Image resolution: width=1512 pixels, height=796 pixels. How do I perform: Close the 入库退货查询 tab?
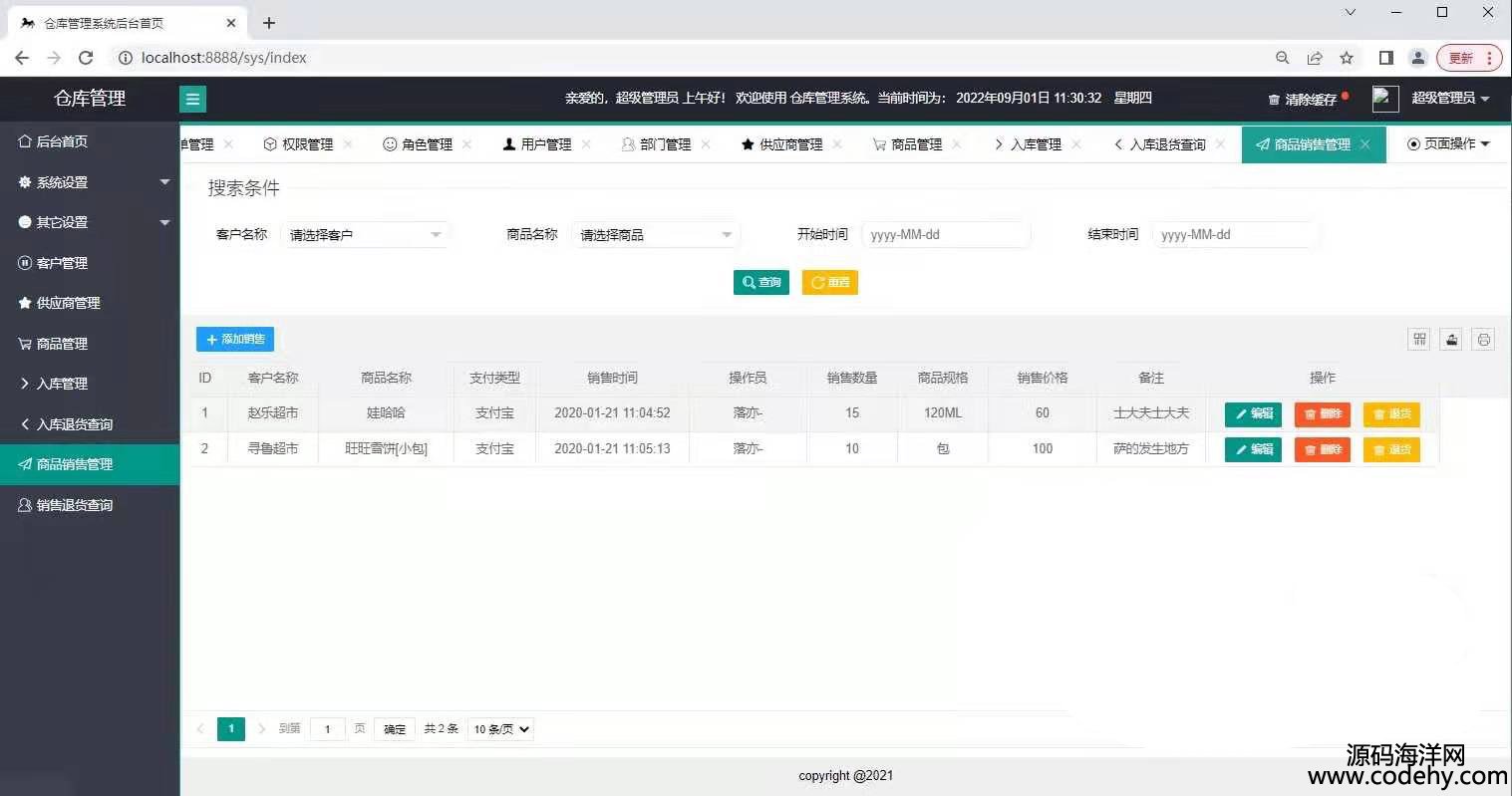[1220, 144]
